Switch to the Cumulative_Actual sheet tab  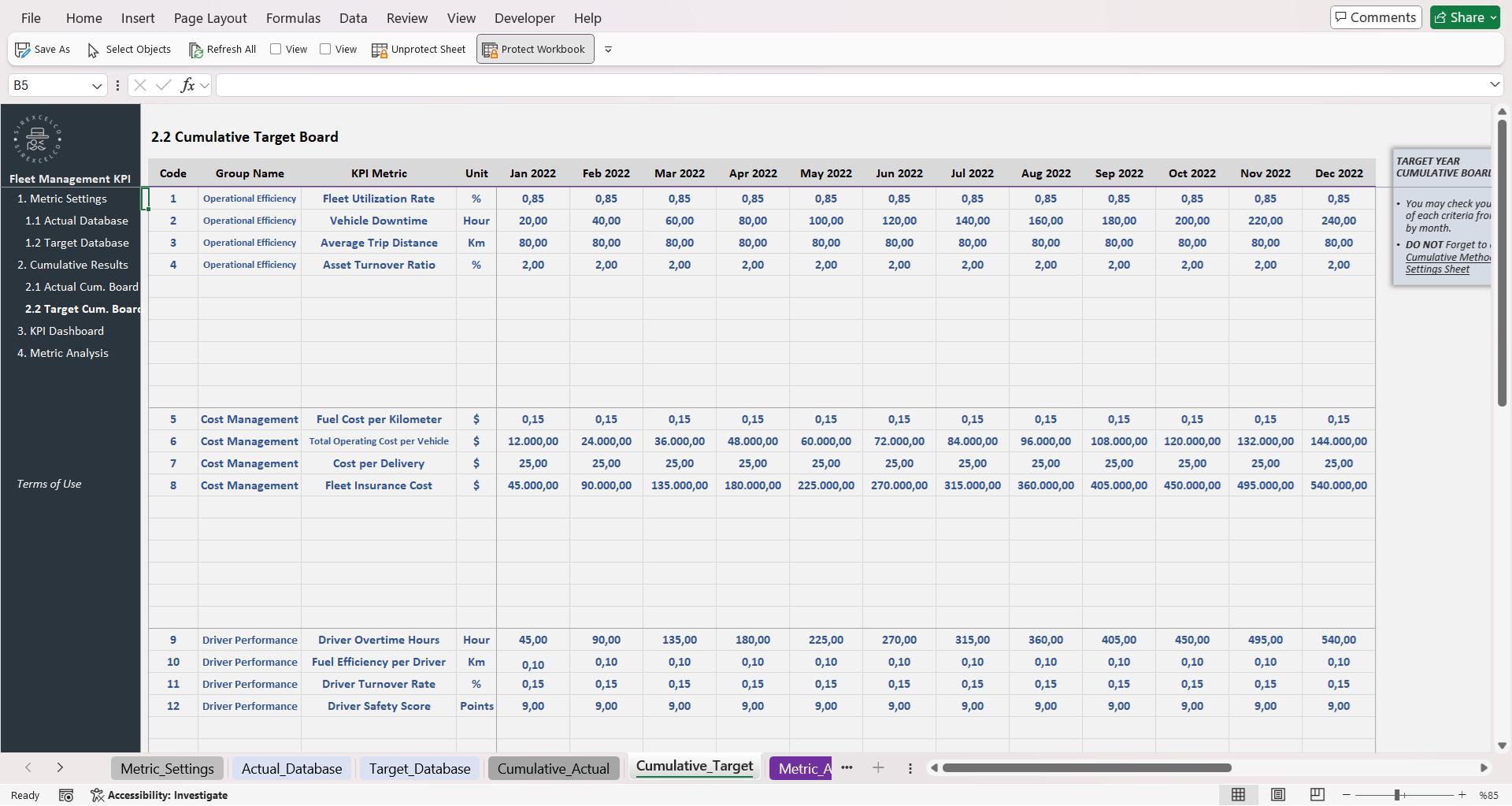[x=554, y=767]
